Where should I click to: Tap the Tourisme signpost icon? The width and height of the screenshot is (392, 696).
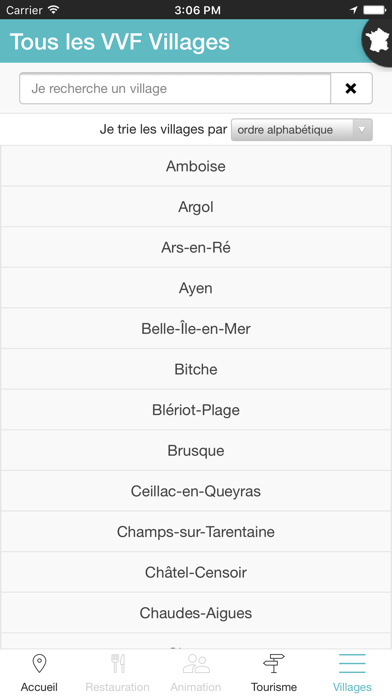click(274, 664)
